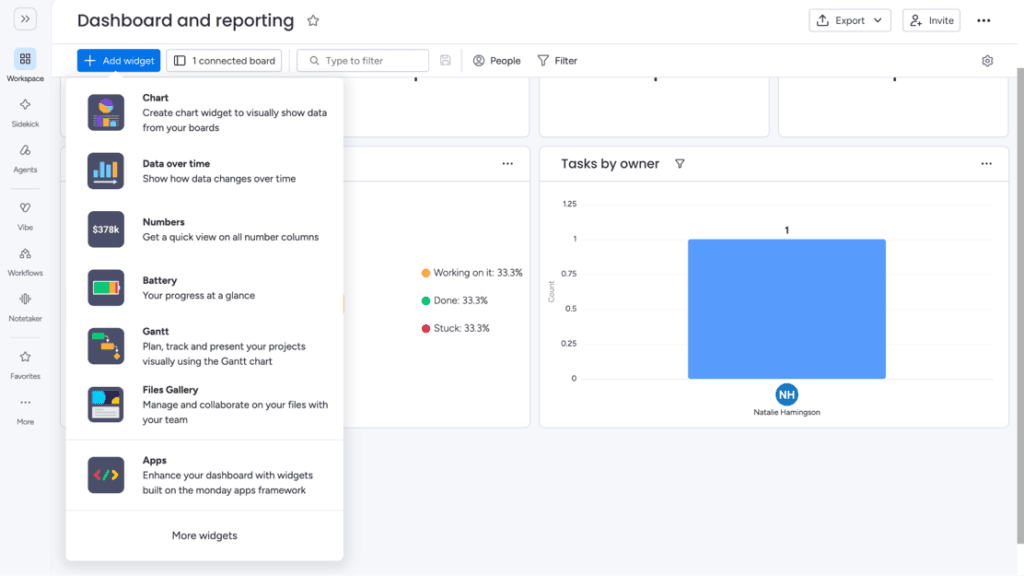Click the red Stuck legend dot

426,328
